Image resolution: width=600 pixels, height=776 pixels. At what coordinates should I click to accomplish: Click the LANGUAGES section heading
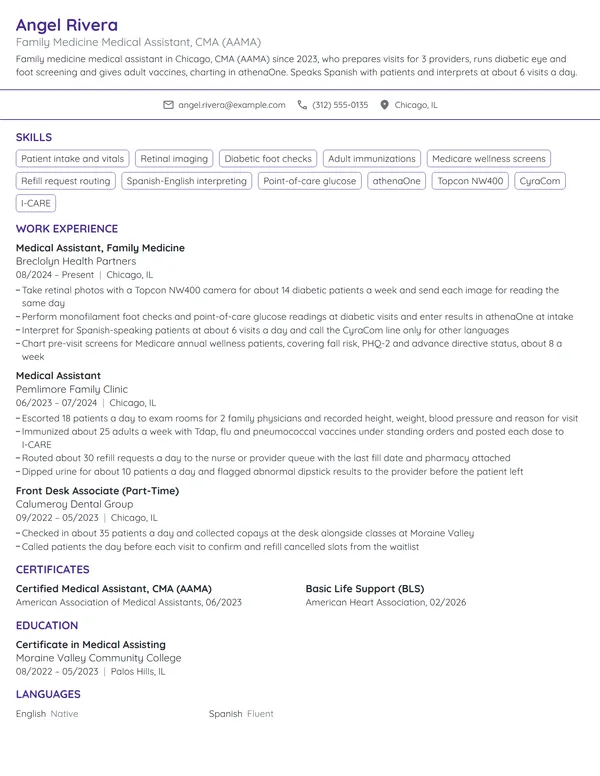pos(48,694)
